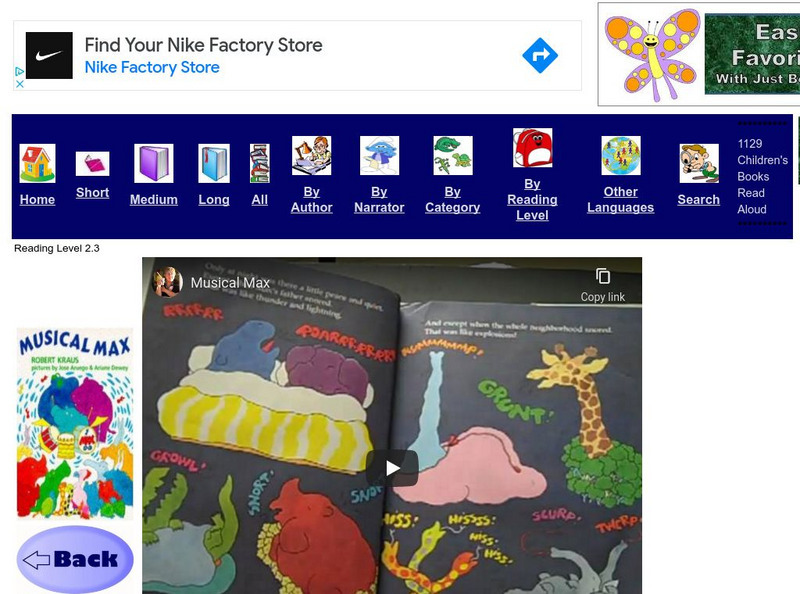Open the Search magnifying glass detective icon
800x594 pixels.
pos(699,163)
